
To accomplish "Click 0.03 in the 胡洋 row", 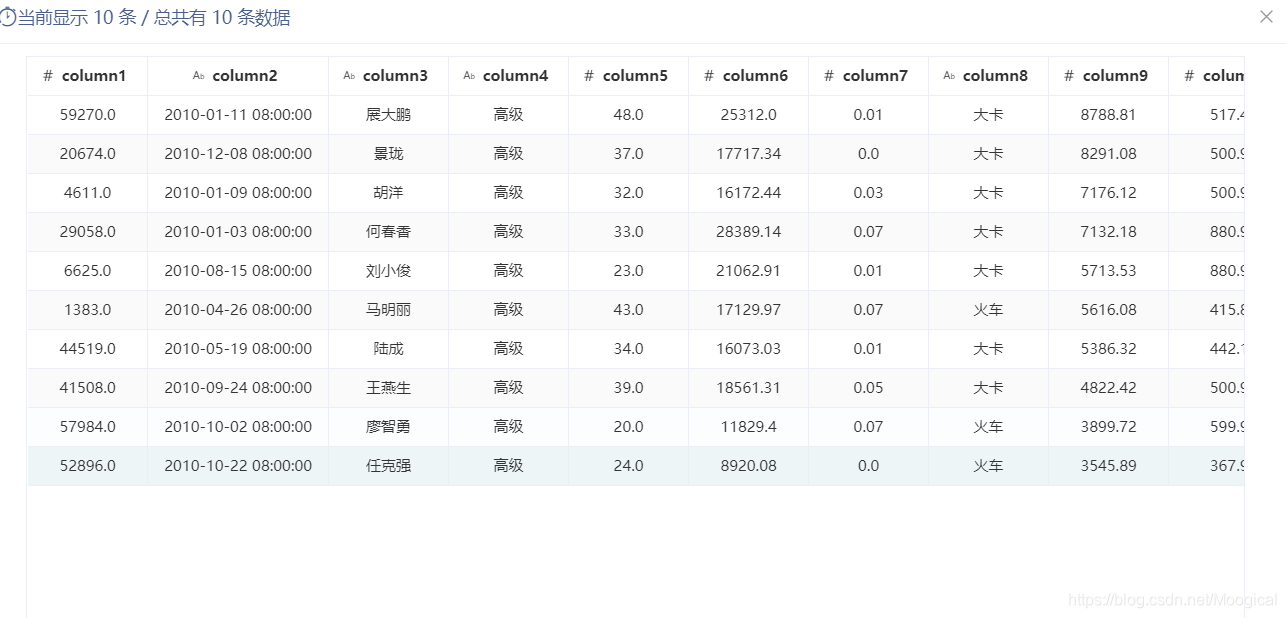I will pyautogui.click(x=868, y=193).
